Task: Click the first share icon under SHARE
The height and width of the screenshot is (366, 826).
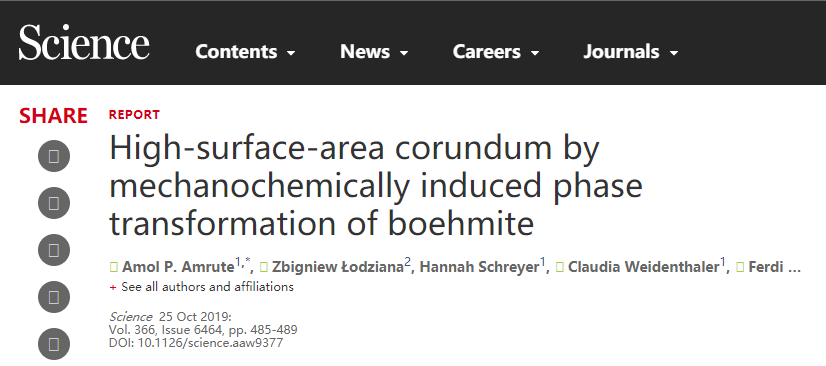Action: [x=54, y=156]
